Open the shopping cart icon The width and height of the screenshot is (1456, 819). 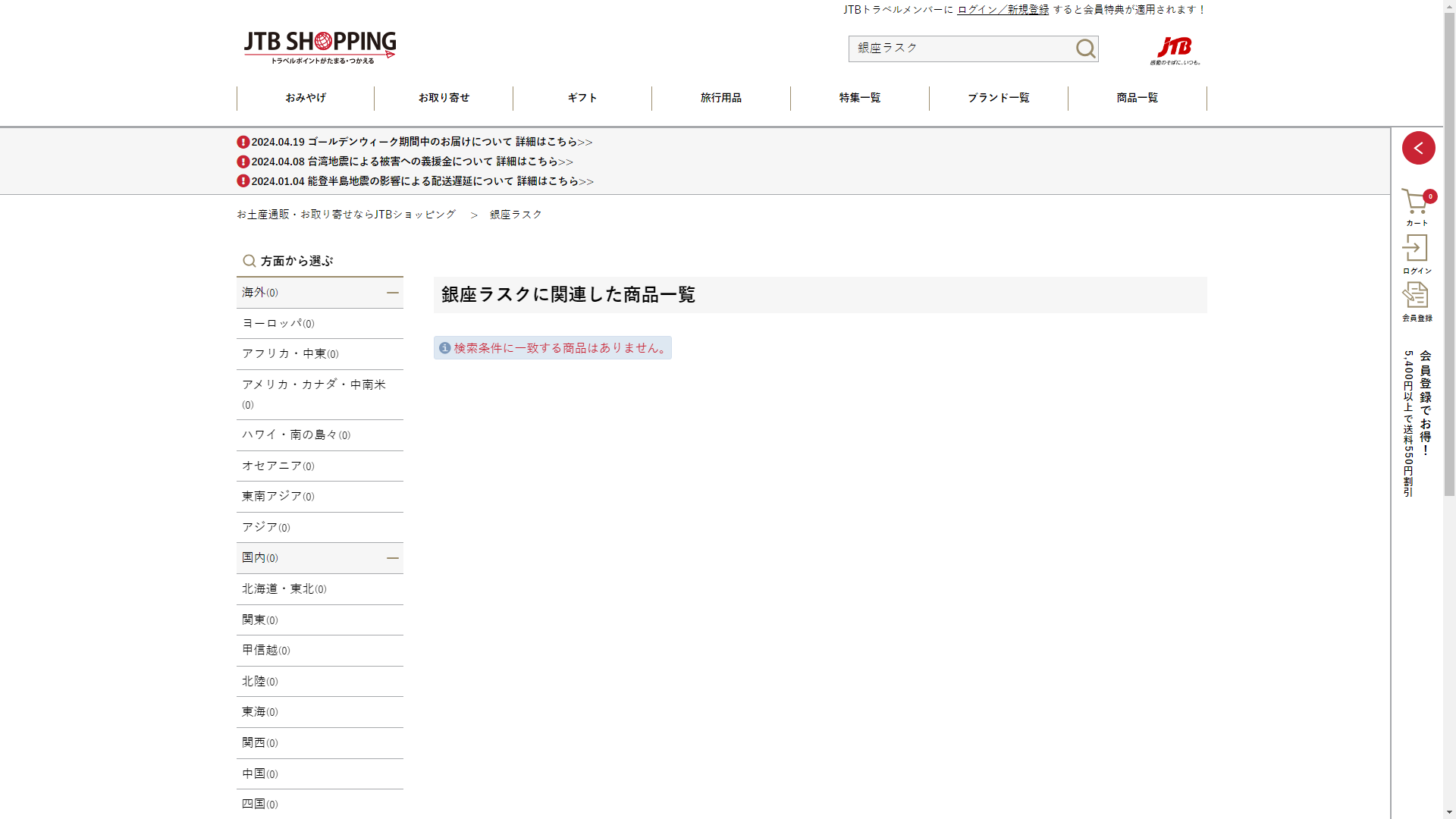coord(1415,203)
